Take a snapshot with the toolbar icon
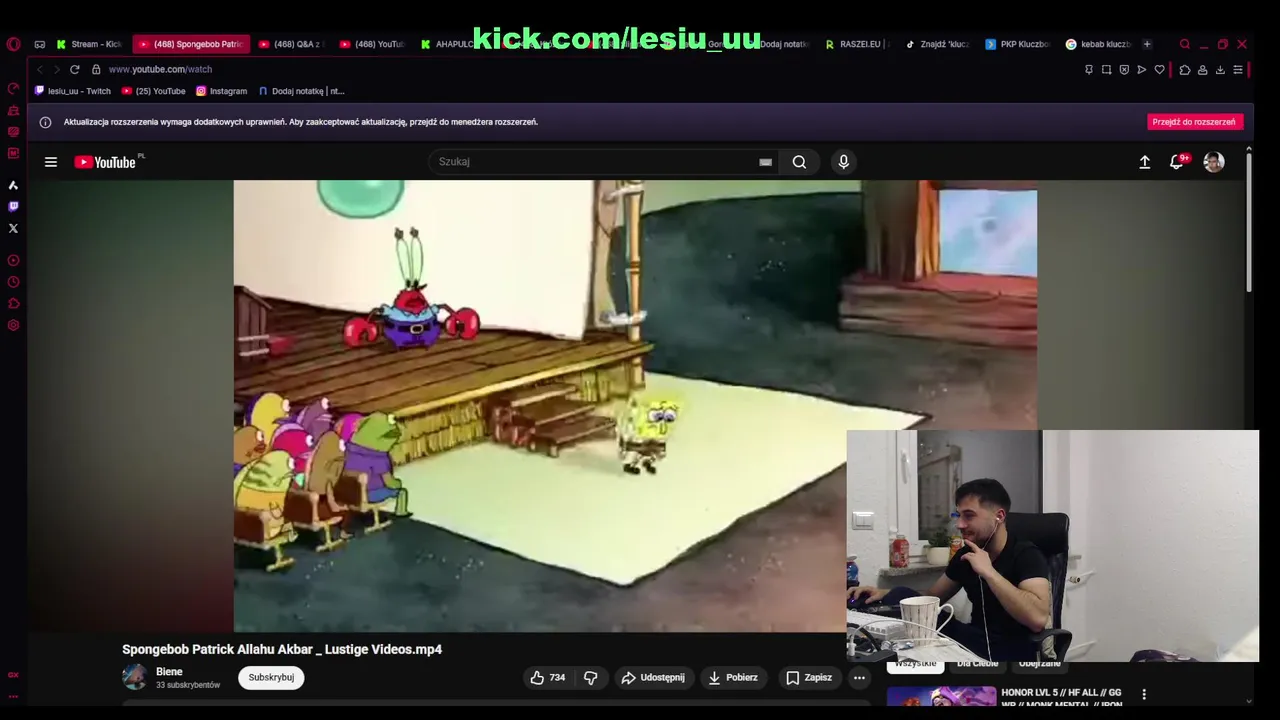This screenshot has height=720, width=1280. click(x=1106, y=69)
